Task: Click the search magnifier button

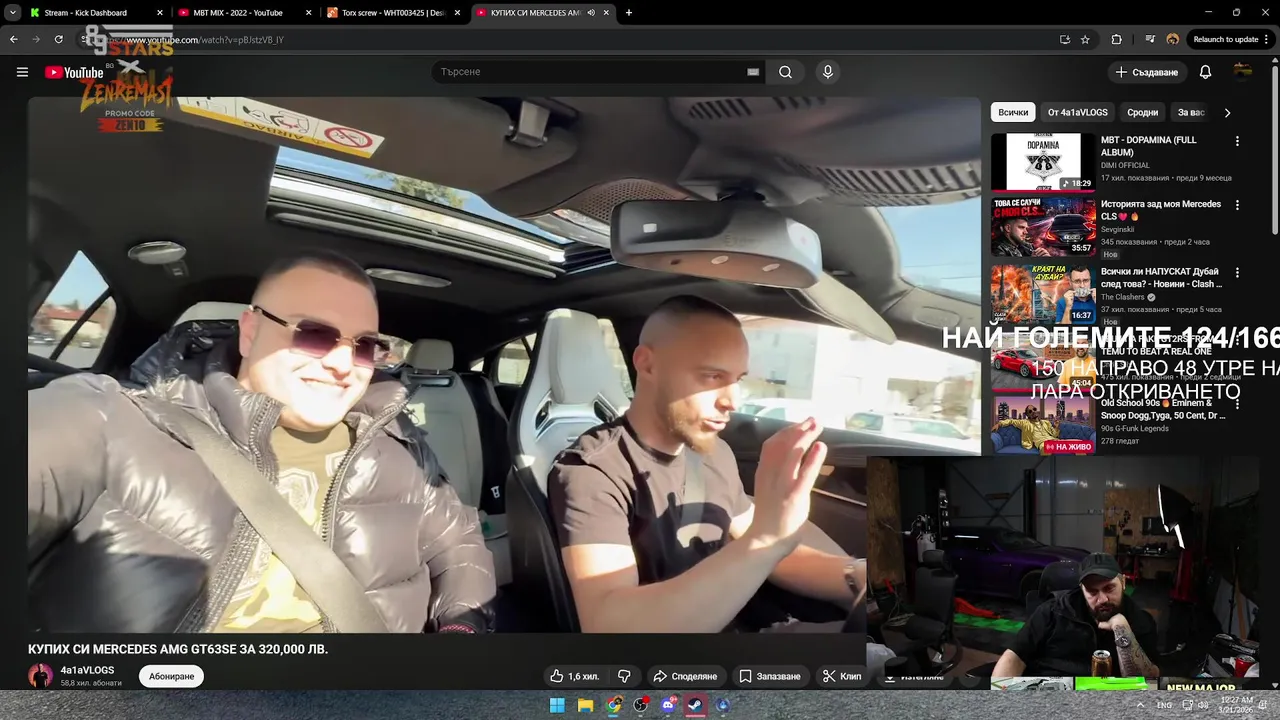Action: click(785, 72)
